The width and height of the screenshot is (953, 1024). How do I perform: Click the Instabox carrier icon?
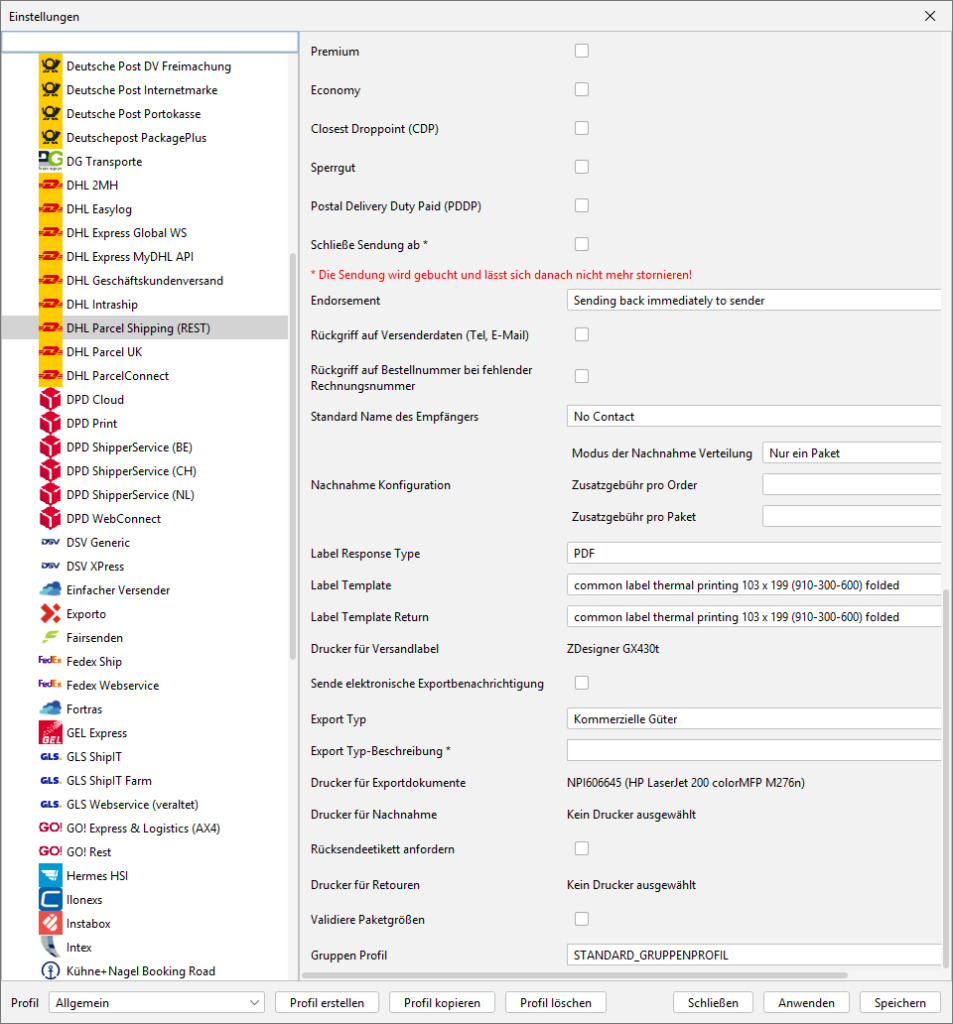pos(50,923)
